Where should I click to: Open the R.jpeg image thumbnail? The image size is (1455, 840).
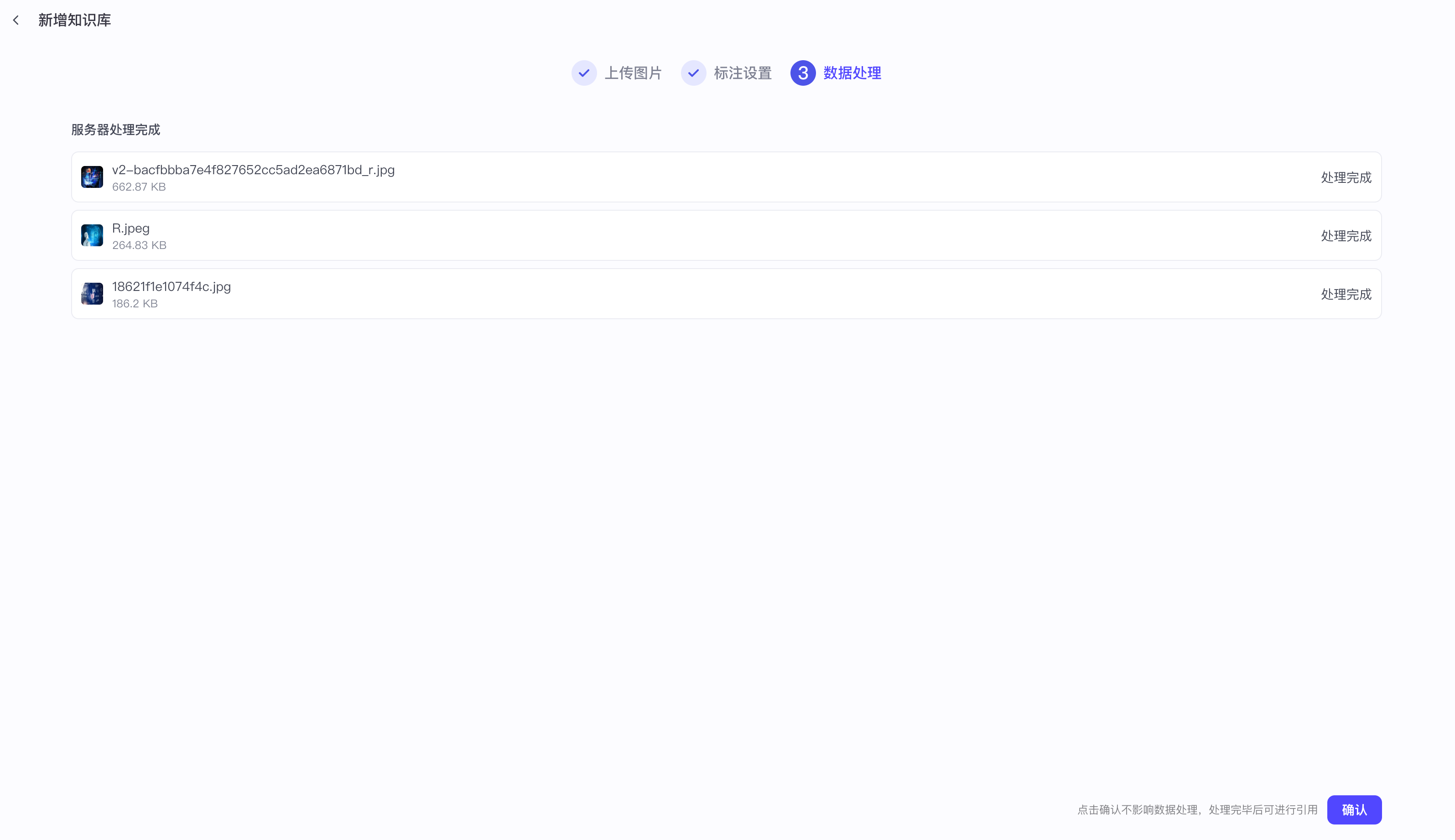(x=92, y=235)
